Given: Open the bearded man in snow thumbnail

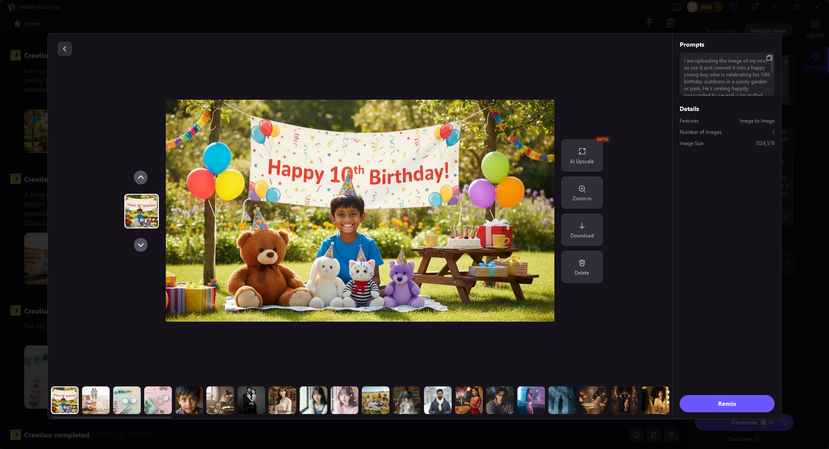Looking at the screenshot, I should (438, 400).
